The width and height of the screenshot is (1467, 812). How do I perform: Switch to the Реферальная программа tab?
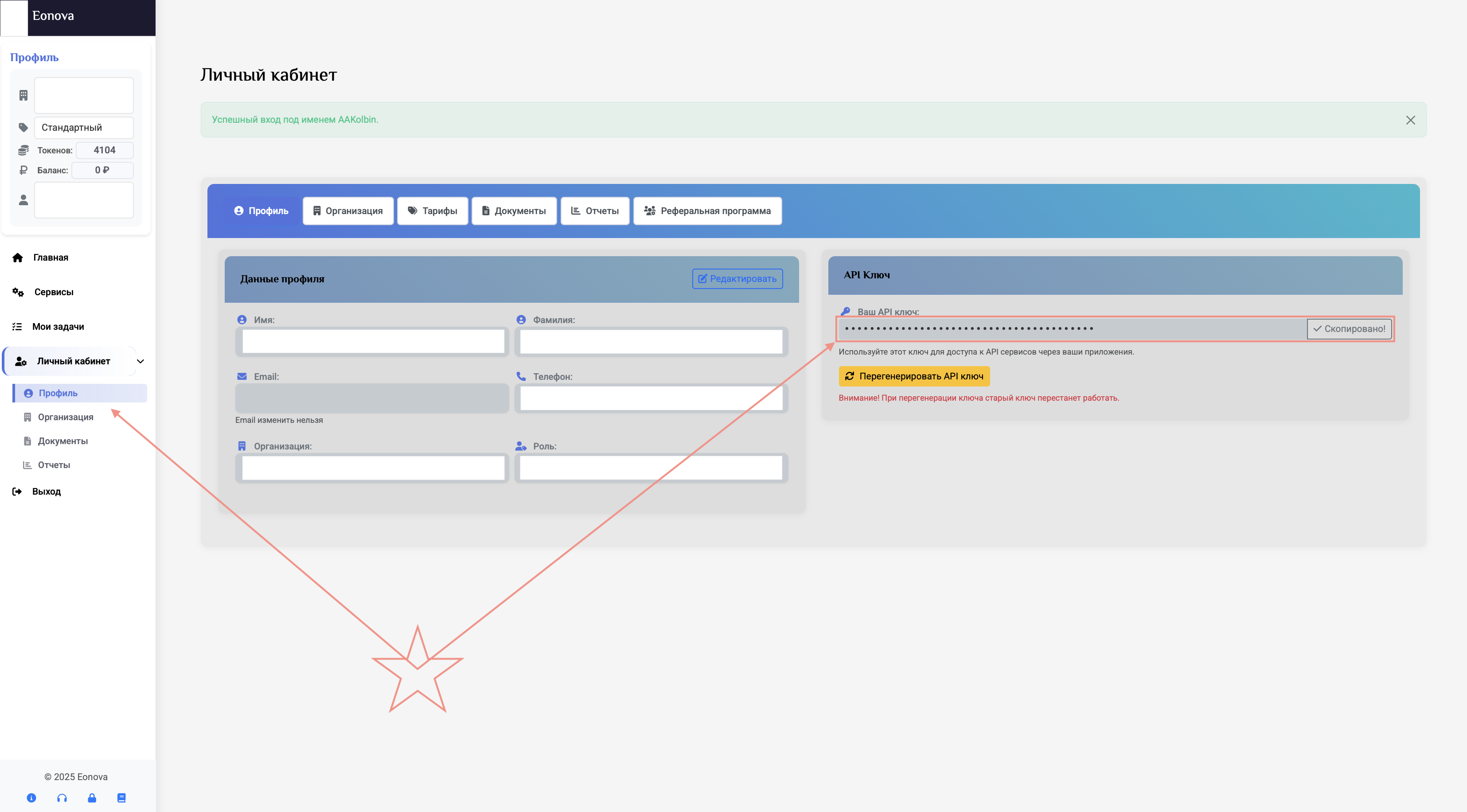coord(707,211)
